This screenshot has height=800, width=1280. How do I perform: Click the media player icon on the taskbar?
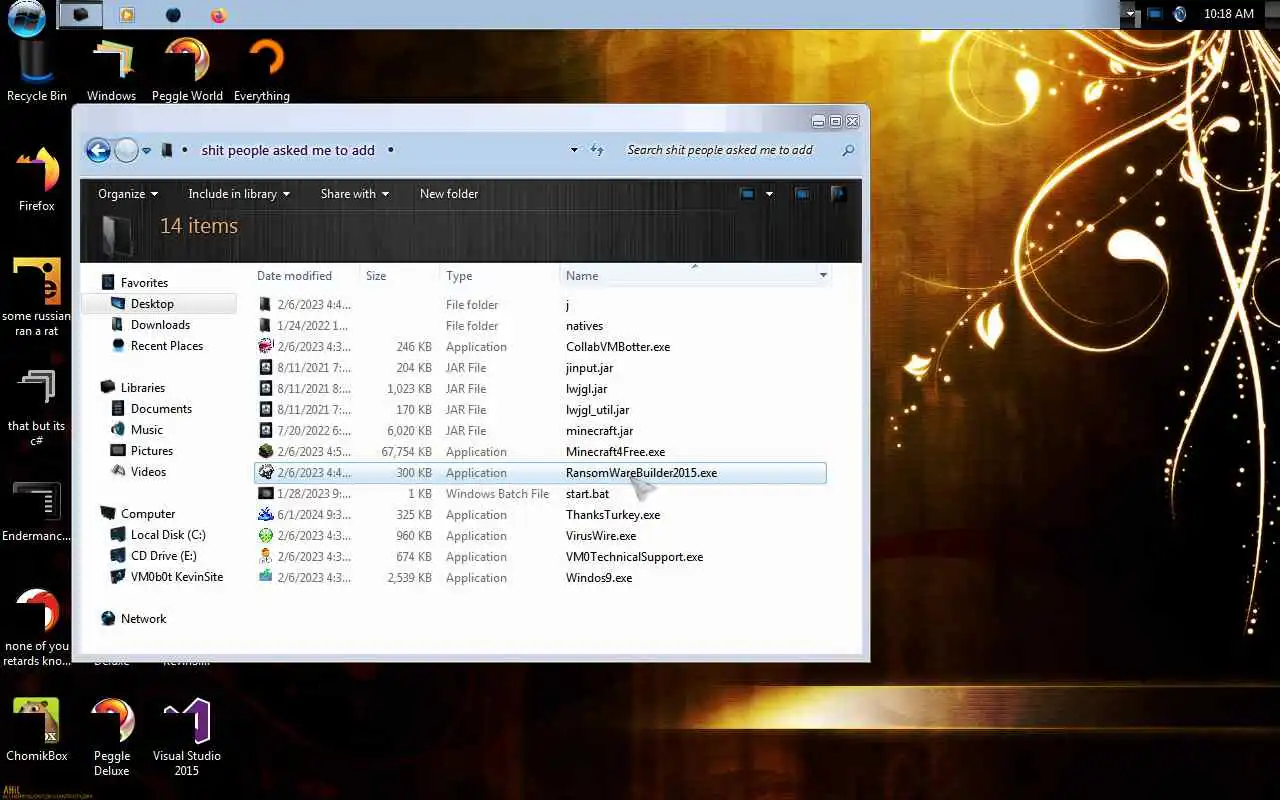[126, 15]
